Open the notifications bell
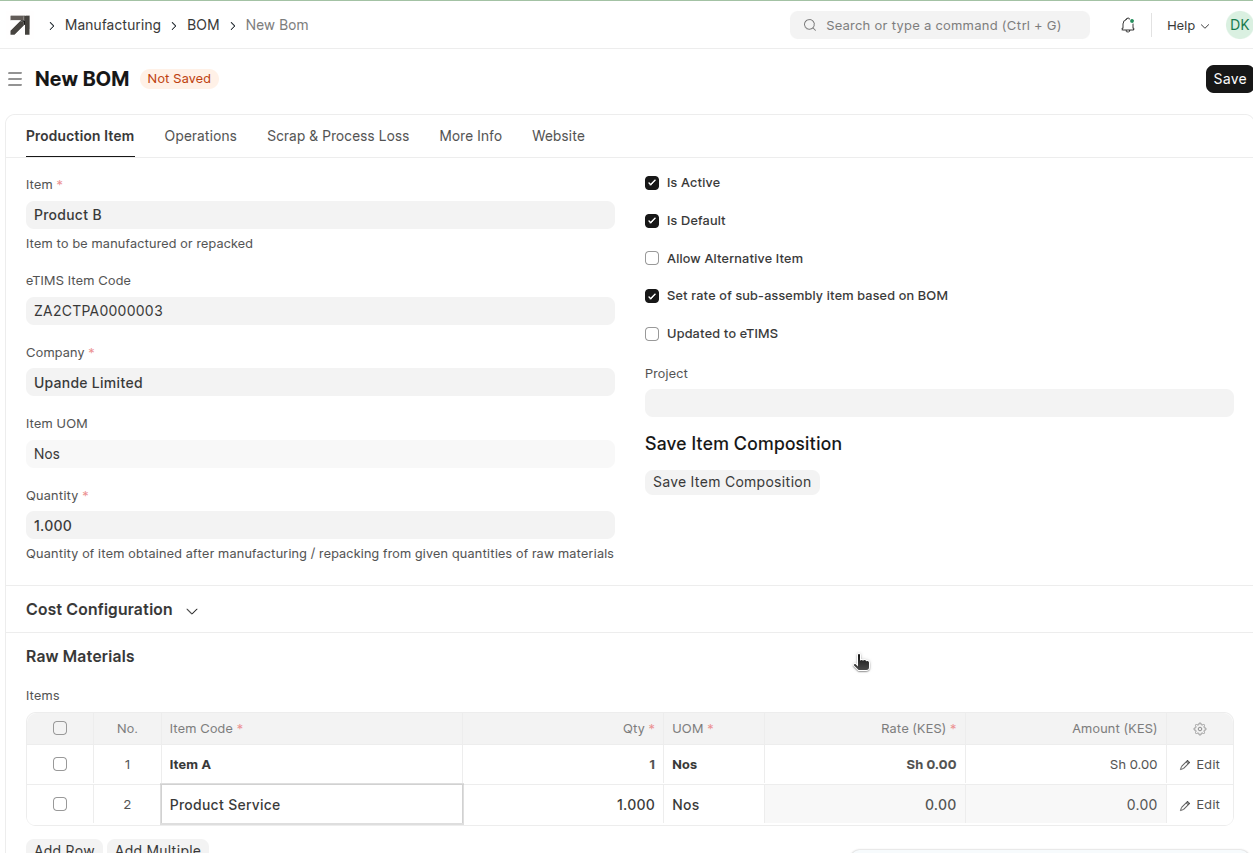The image size is (1253, 853). [x=1128, y=25]
